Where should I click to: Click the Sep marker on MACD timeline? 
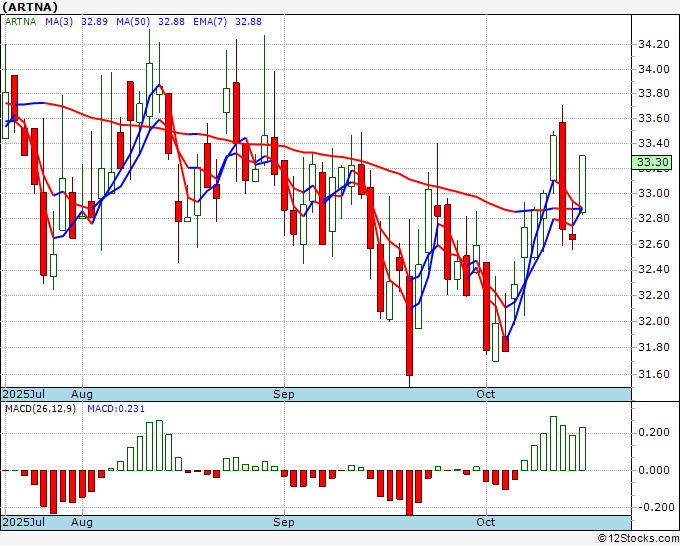283,522
